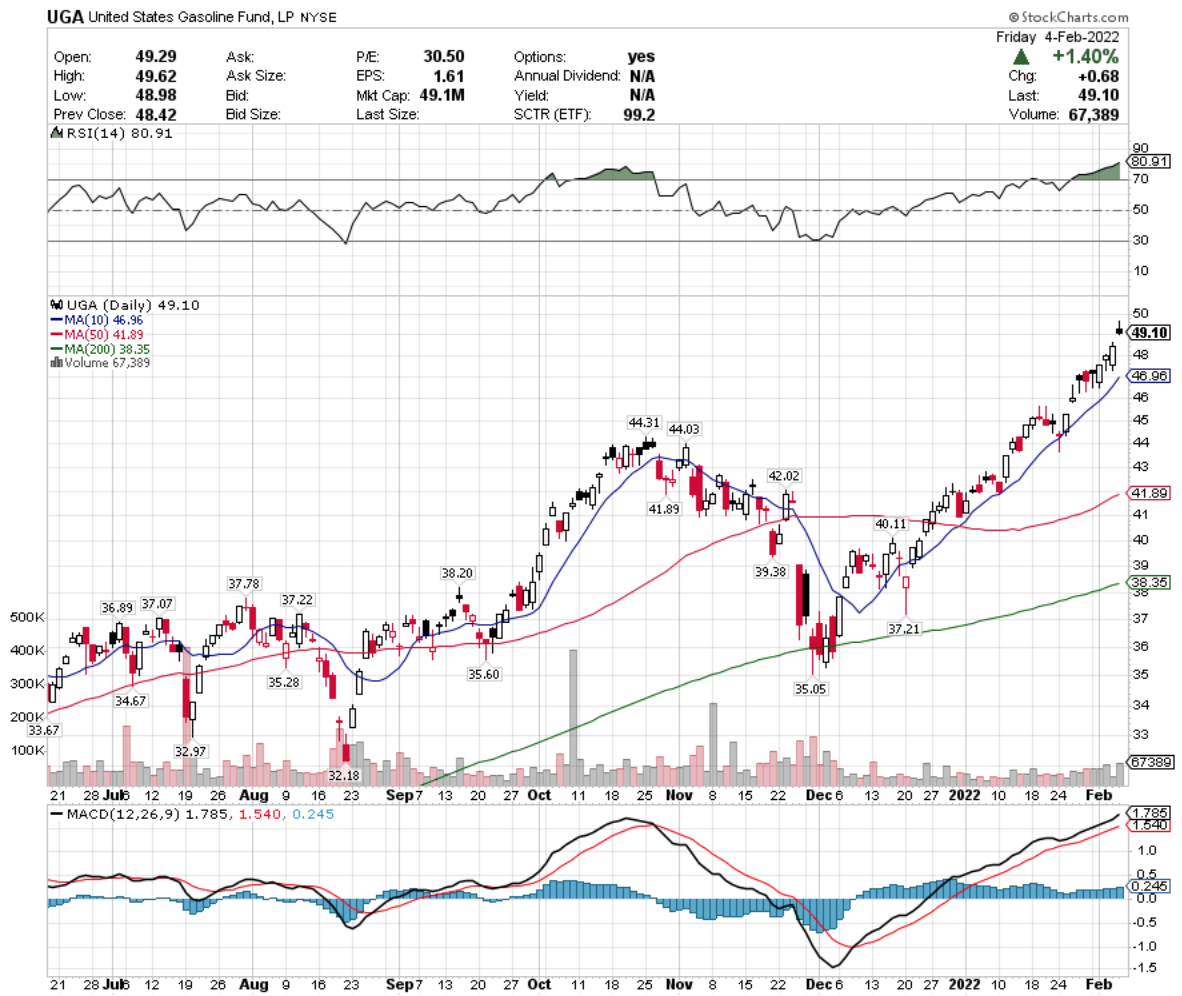The width and height of the screenshot is (1182, 996).
Task: Click the 32.97 low annotation
Action: (x=190, y=751)
